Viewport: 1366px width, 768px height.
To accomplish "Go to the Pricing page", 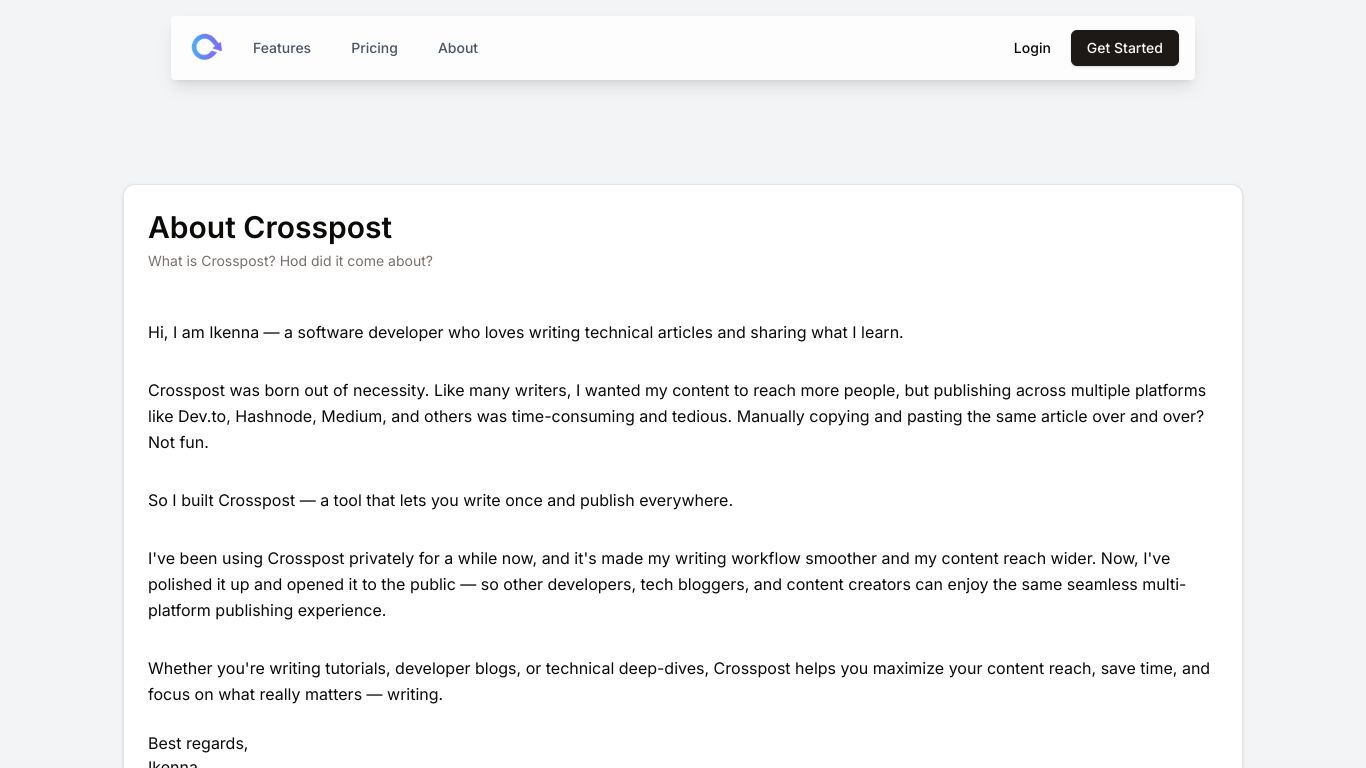I will tap(374, 48).
